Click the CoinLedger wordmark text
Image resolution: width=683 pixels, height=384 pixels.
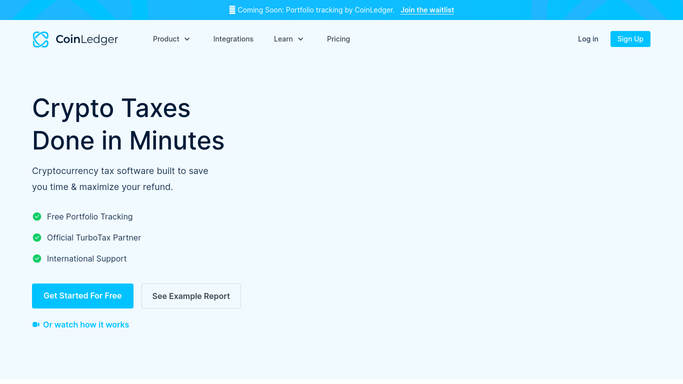click(87, 39)
